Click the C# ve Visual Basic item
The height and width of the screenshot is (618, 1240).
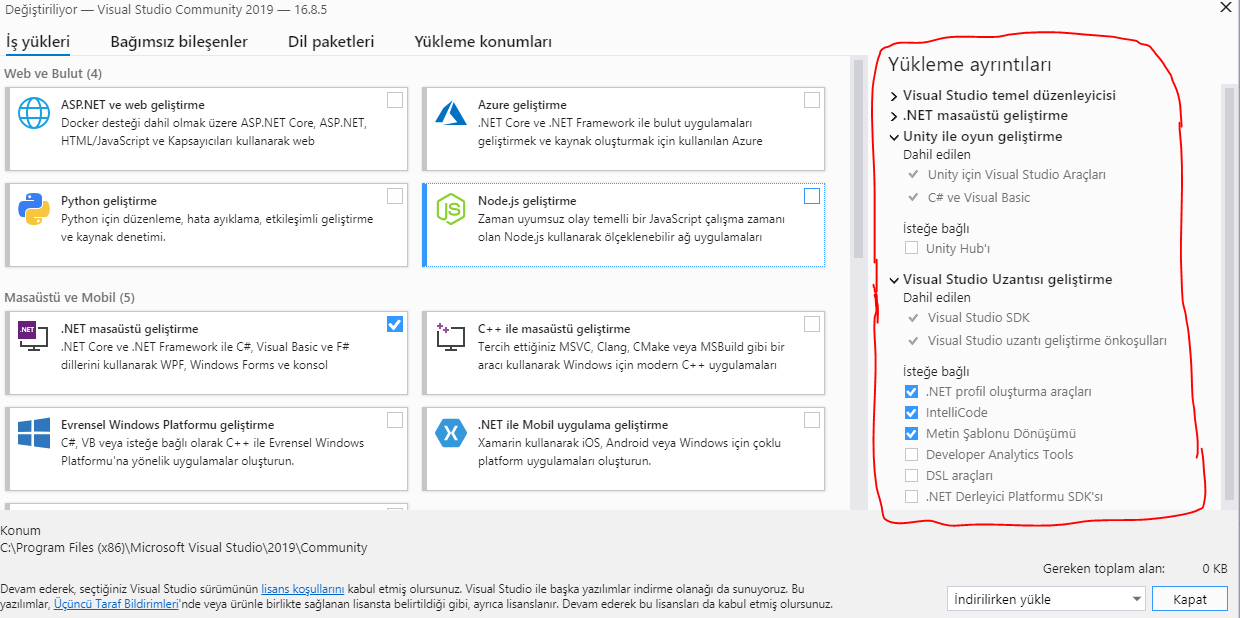point(979,198)
